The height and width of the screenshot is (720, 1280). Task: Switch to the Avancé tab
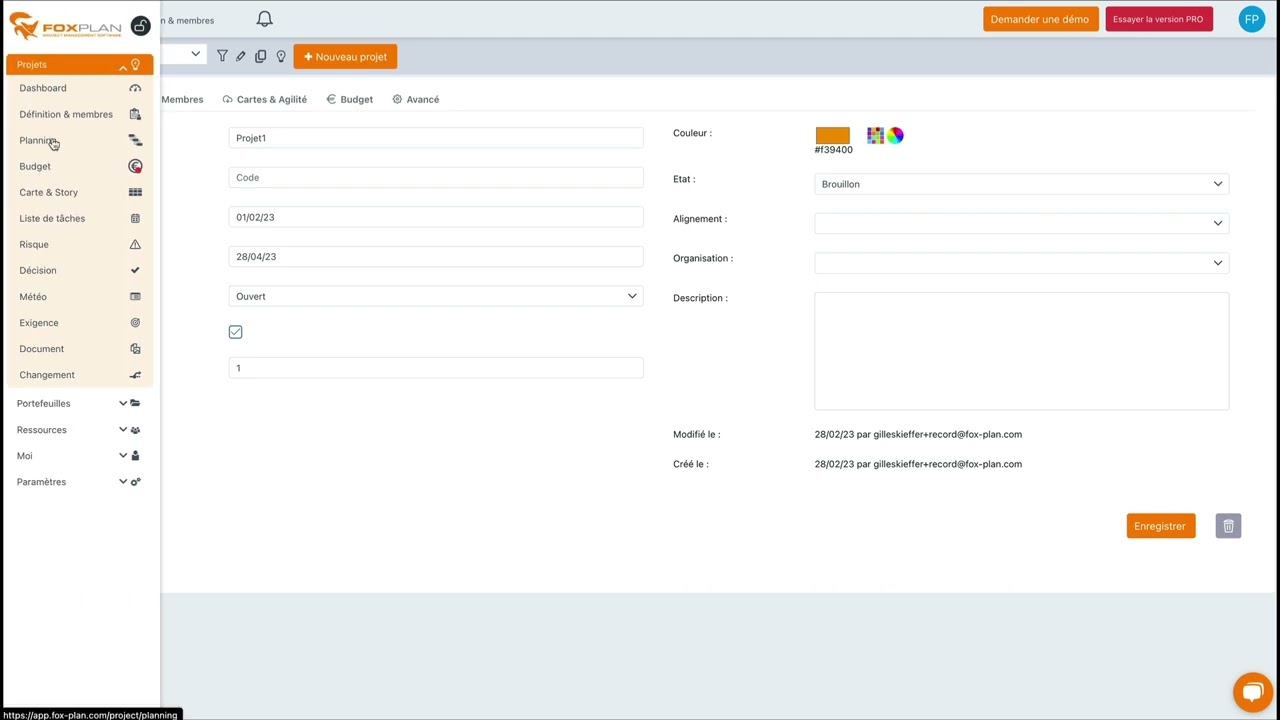416,99
